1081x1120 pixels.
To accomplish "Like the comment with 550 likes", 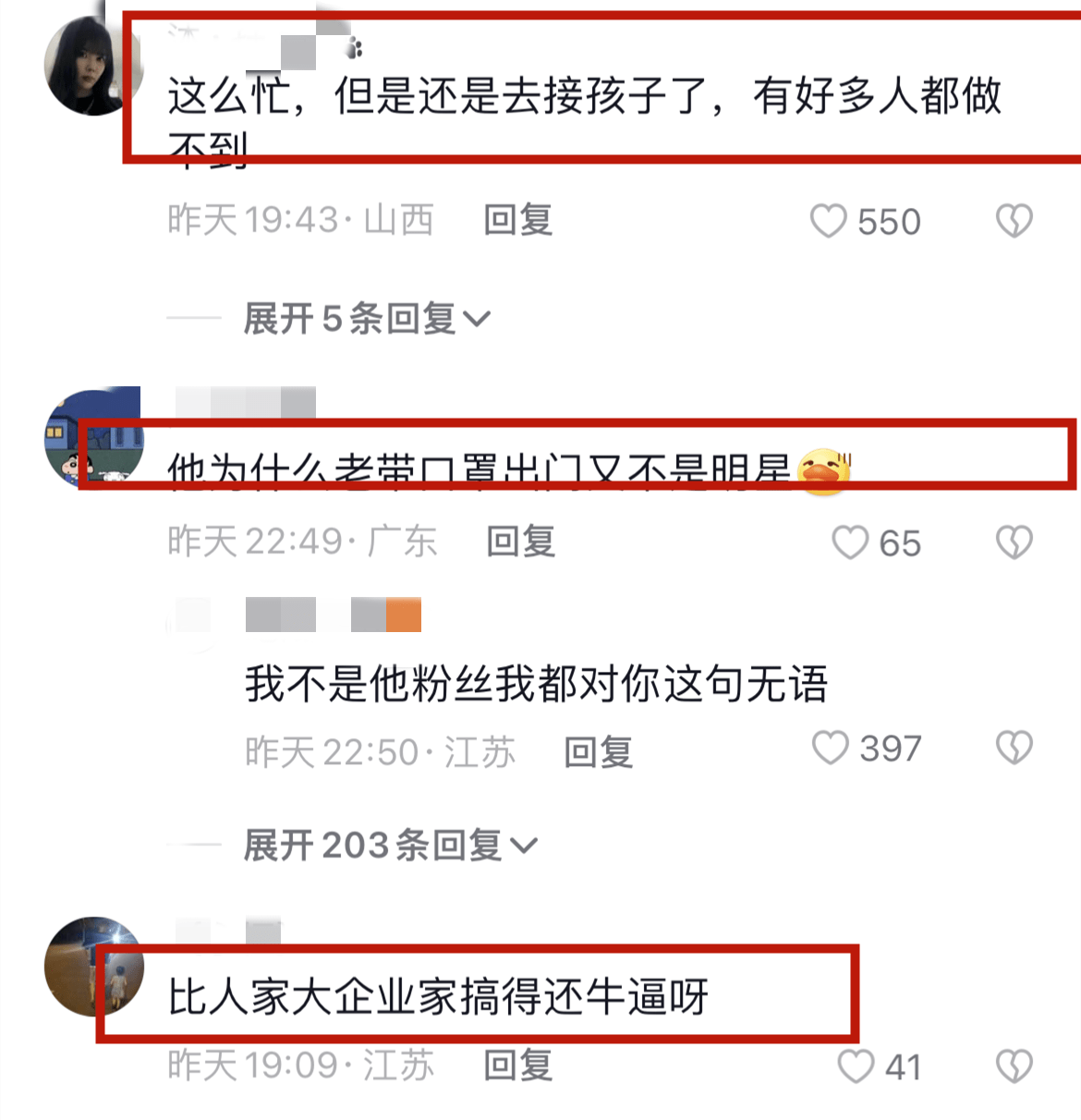I will click(828, 222).
